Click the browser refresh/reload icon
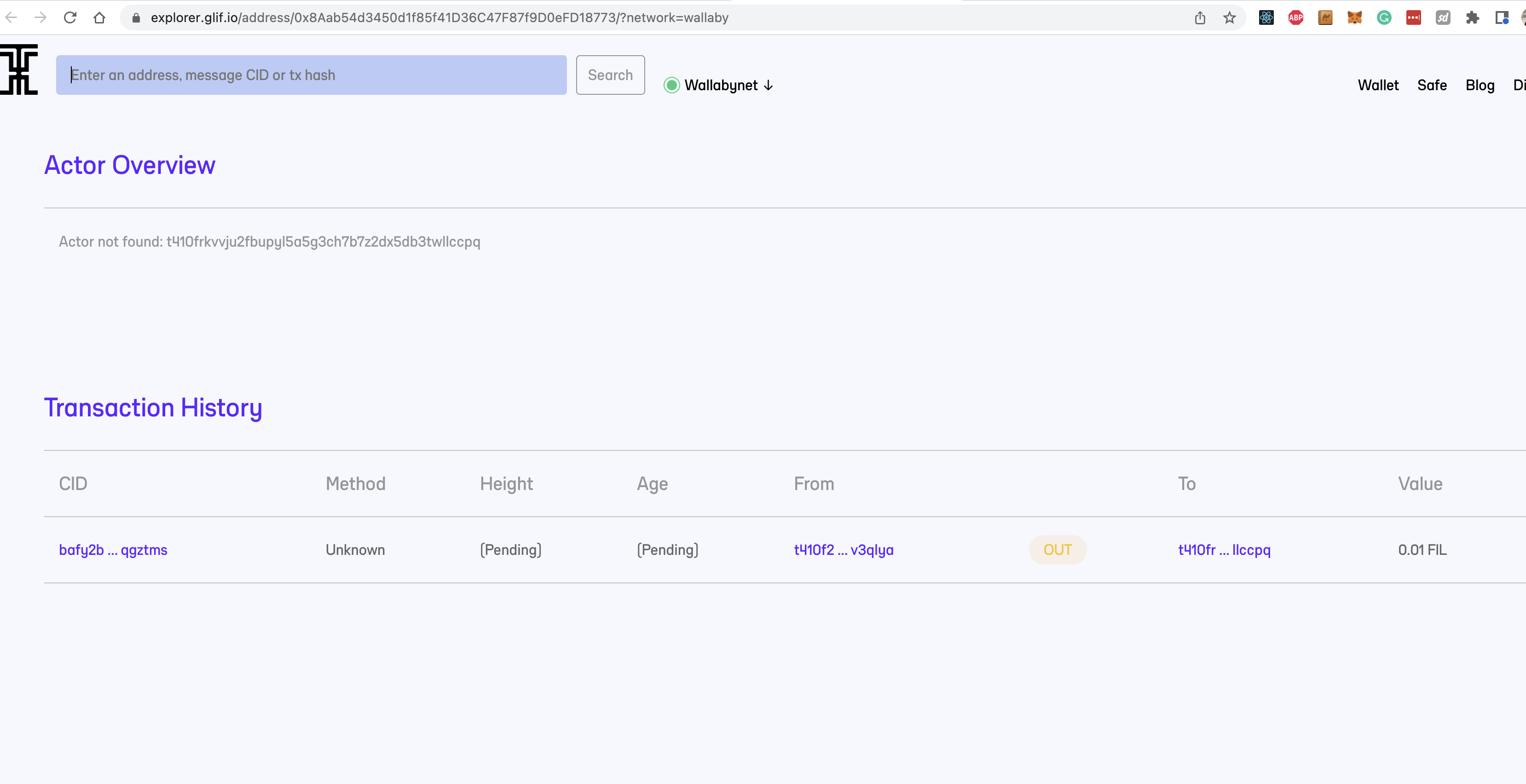1526x784 pixels. coord(71,18)
